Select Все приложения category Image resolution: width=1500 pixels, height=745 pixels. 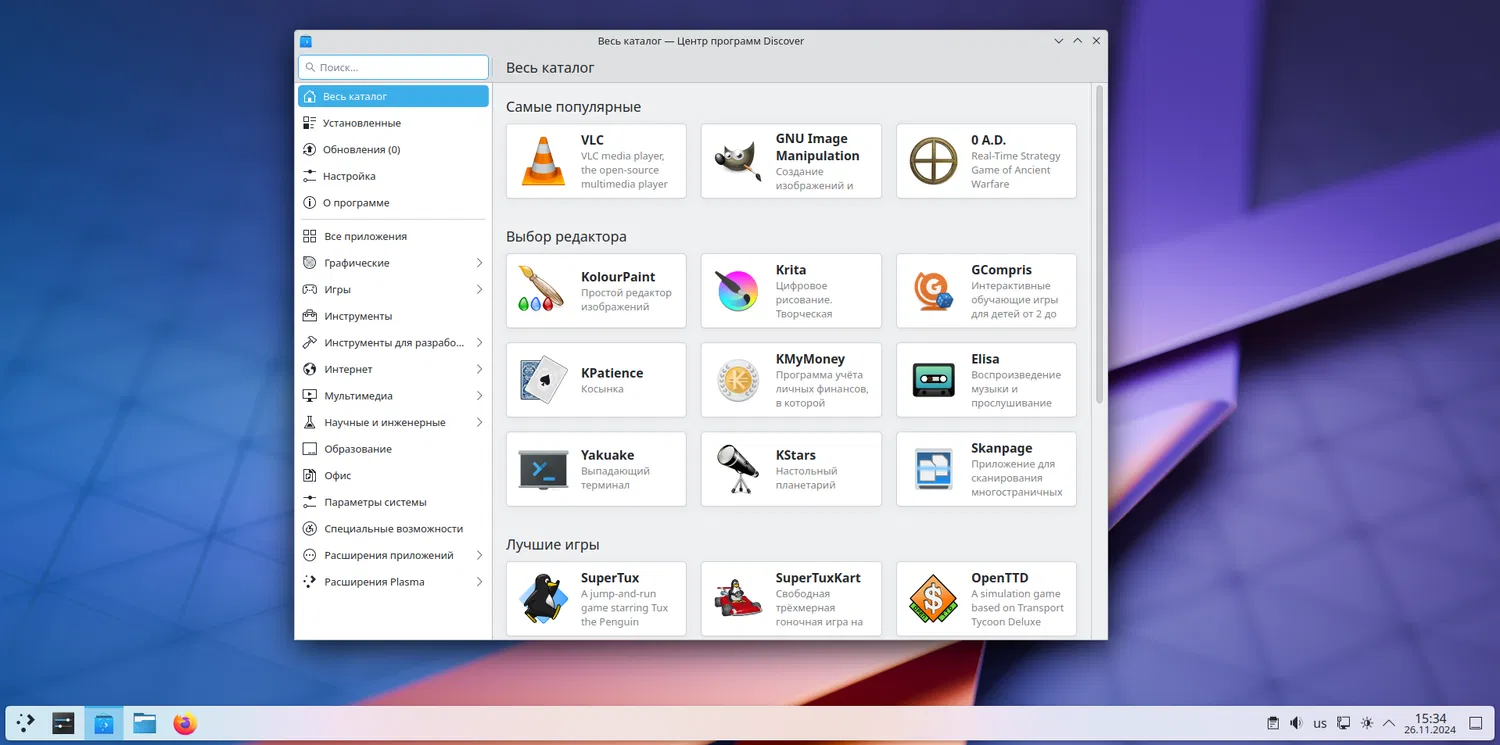[393, 236]
